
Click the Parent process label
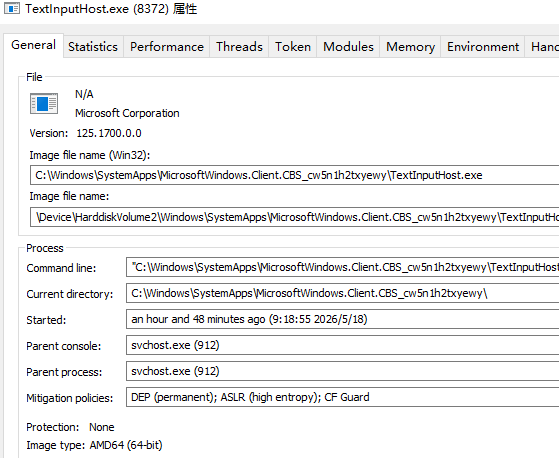click(64, 372)
